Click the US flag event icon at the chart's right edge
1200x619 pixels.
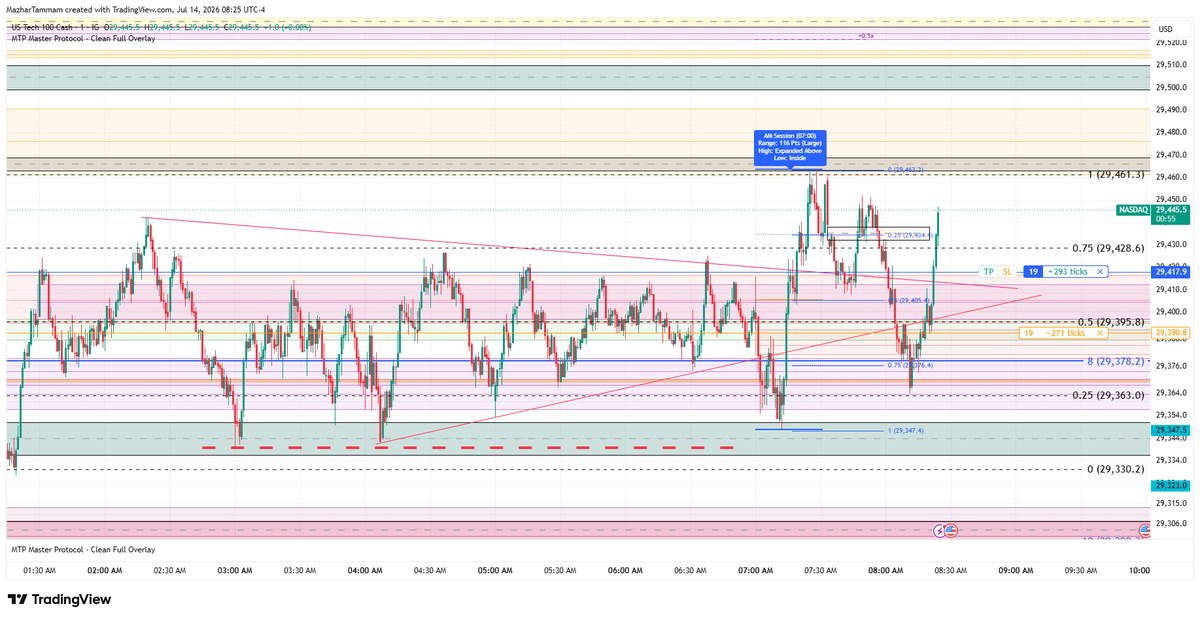950,529
